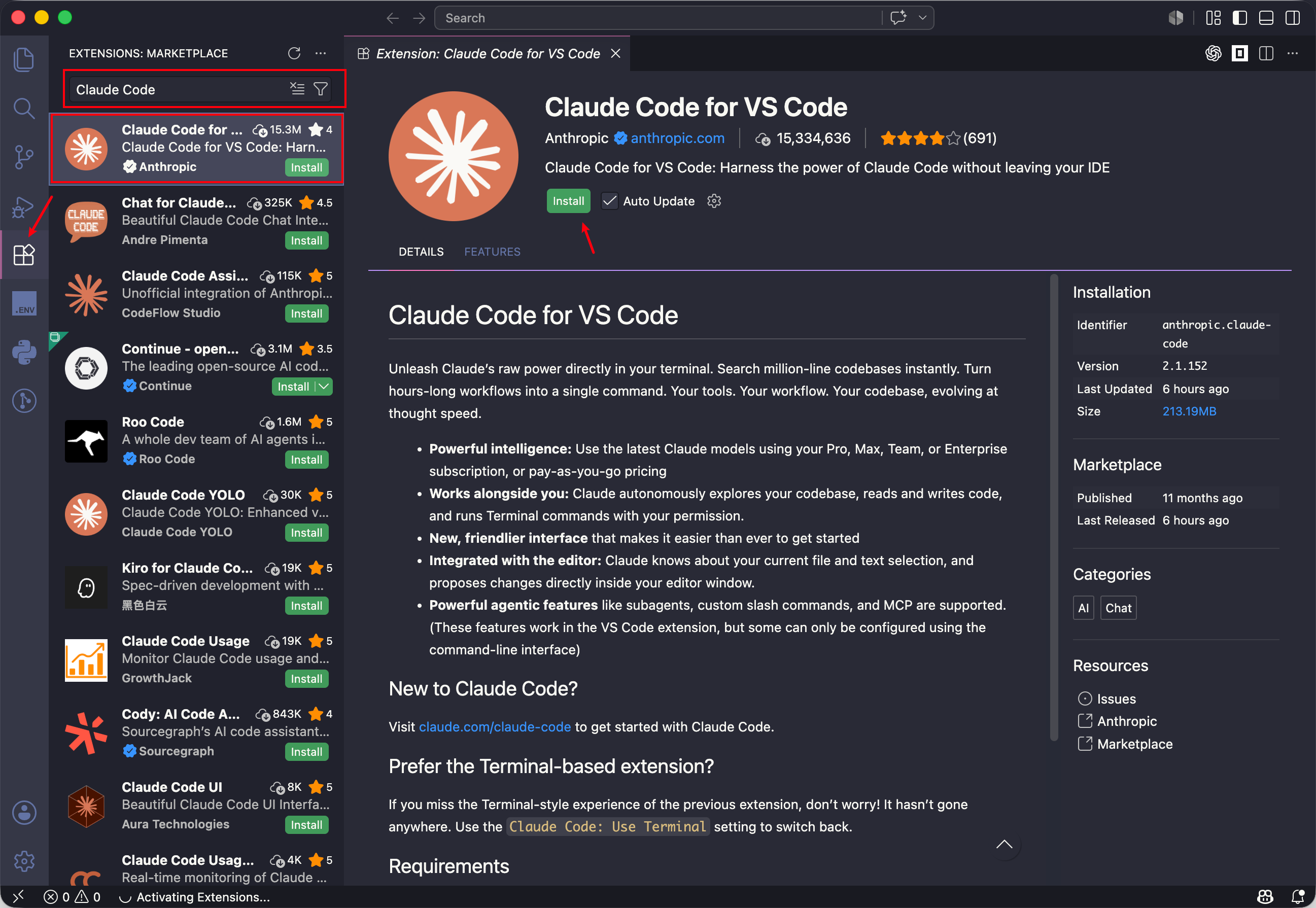Viewport: 1316px width, 908px height.
Task: Install the Roo Code extension
Action: (306, 460)
